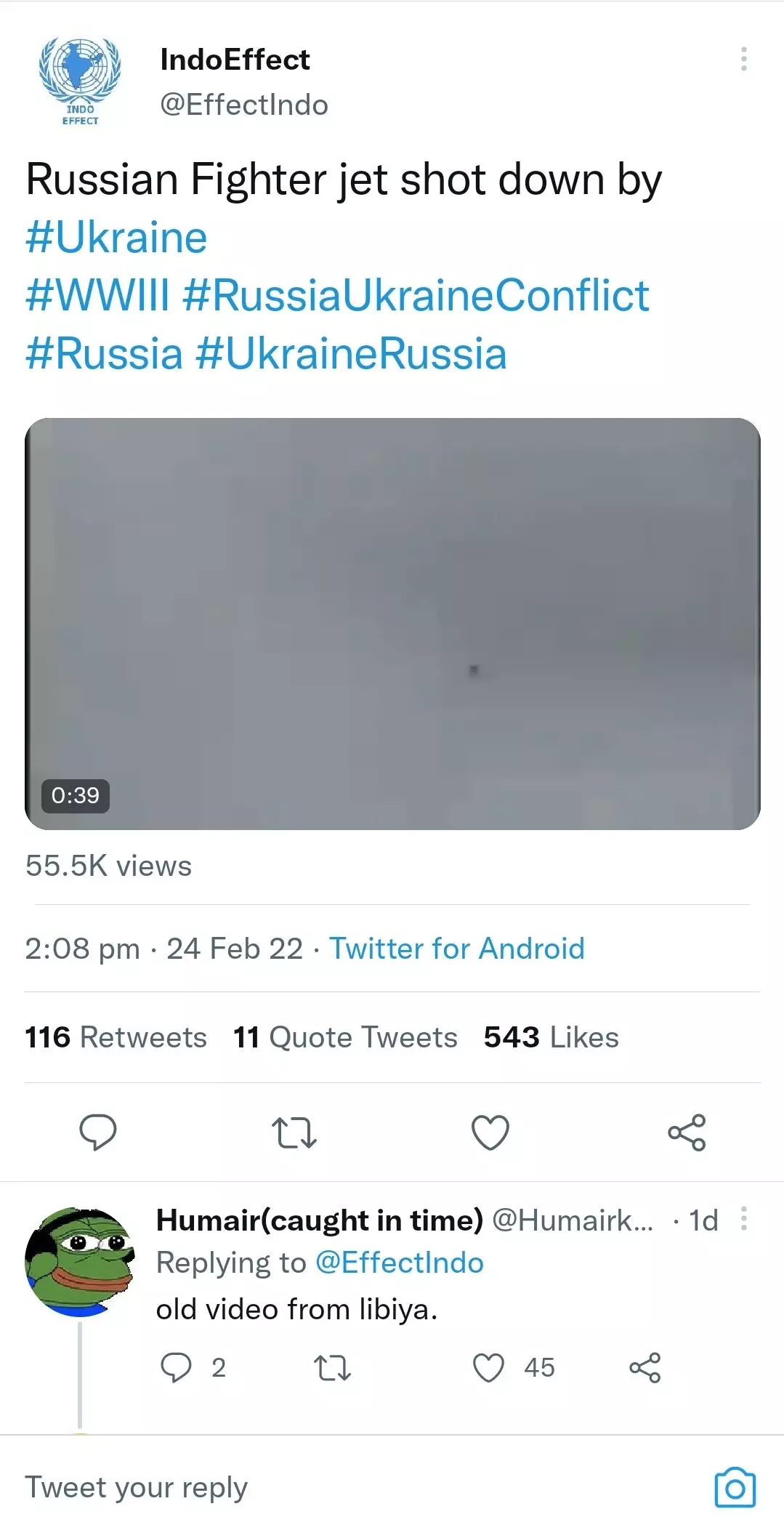This screenshot has width=784, height=1517.
Task: Retweet the IndoEffect tweet
Action: pyautogui.click(x=294, y=1132)
